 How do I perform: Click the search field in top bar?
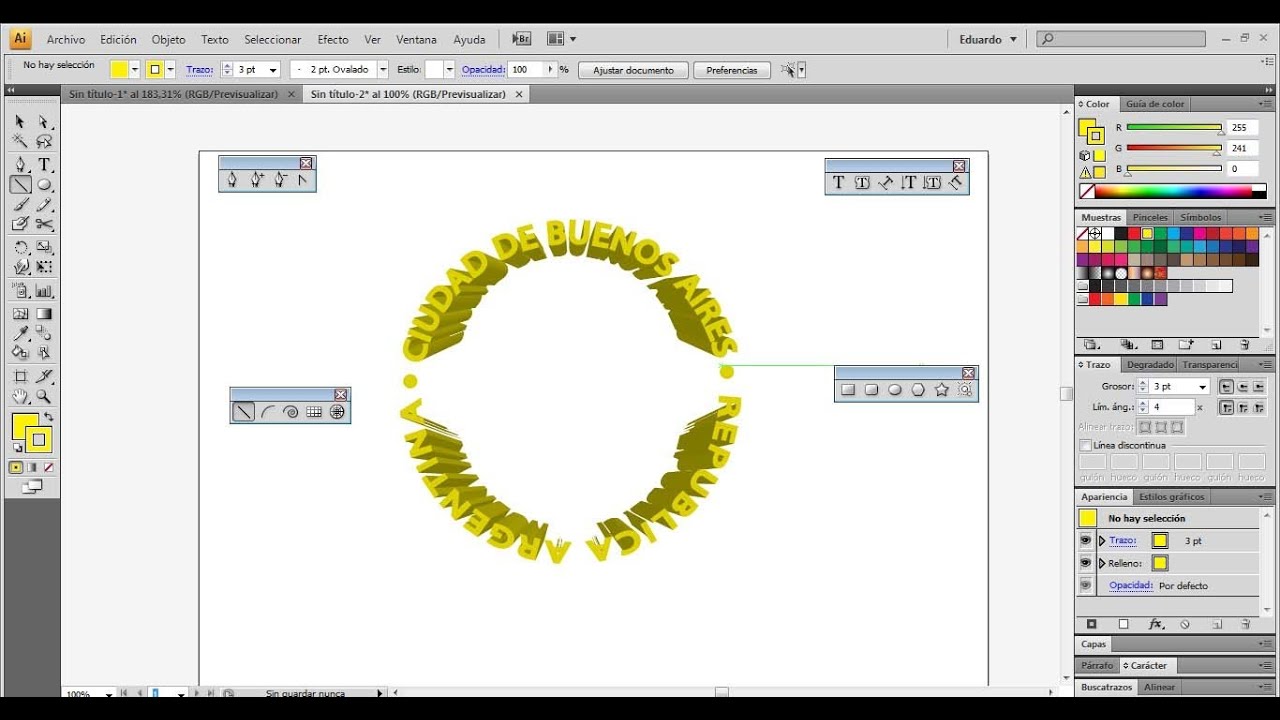point(1121,39)
